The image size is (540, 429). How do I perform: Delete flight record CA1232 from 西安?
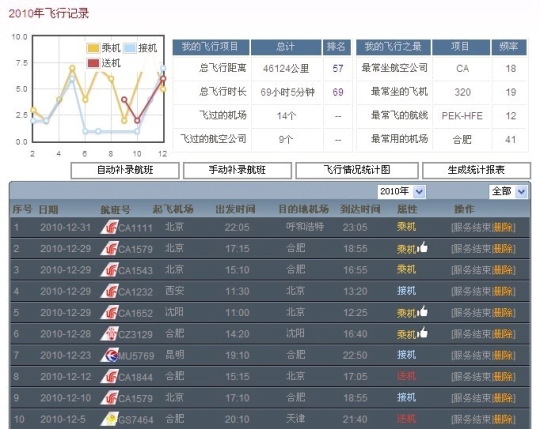(x=503, y=292)
